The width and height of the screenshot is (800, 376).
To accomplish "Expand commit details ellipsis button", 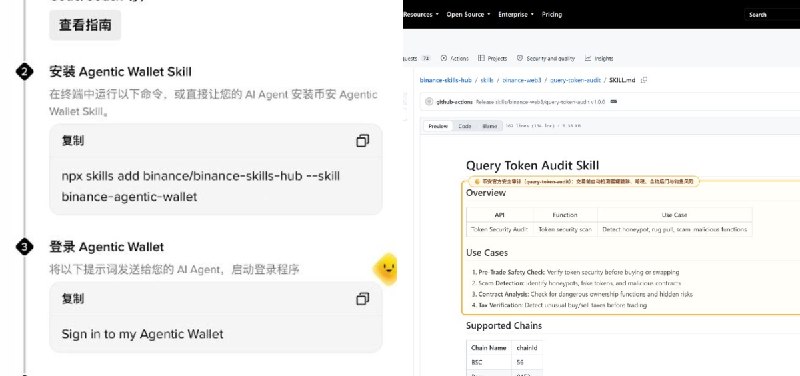I will 614,102.
